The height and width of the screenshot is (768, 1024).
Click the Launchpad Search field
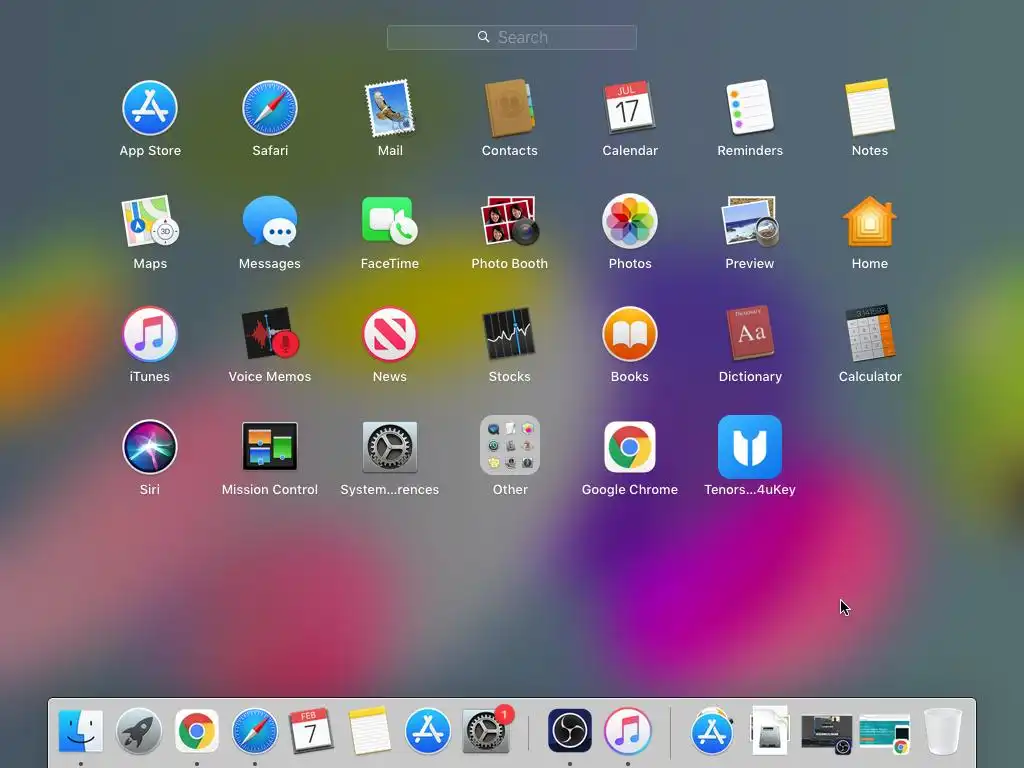tap(511, 37)
